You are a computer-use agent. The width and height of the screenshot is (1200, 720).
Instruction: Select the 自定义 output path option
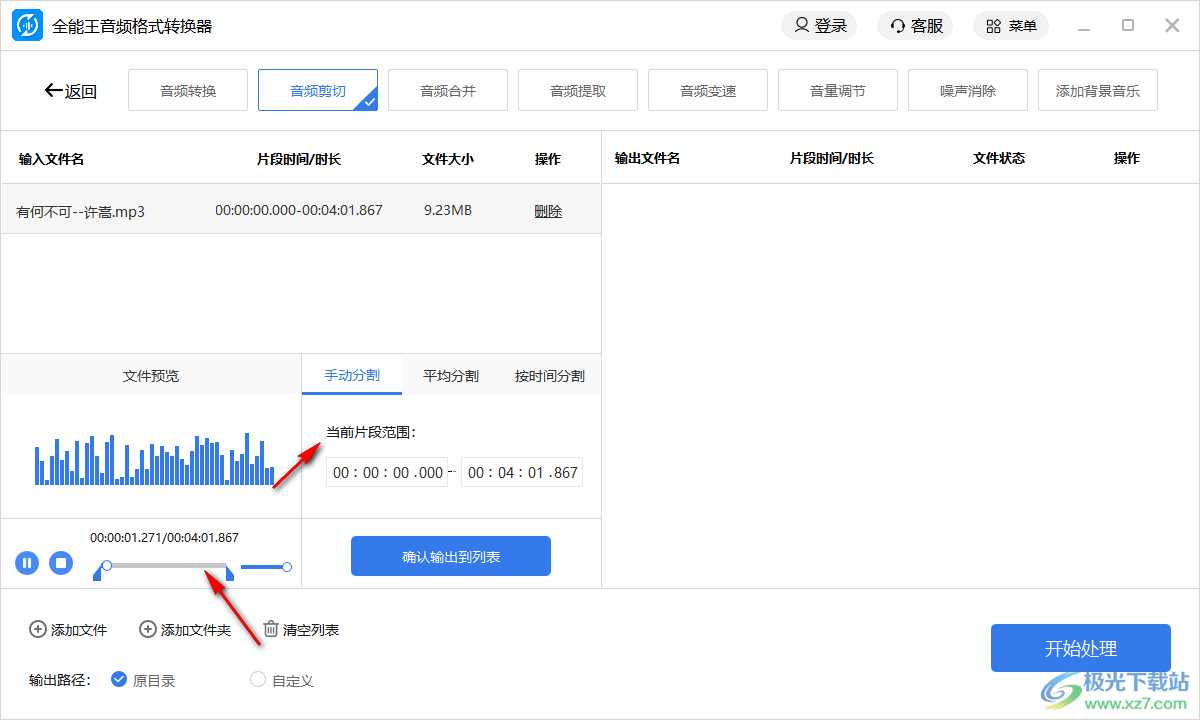257,680
